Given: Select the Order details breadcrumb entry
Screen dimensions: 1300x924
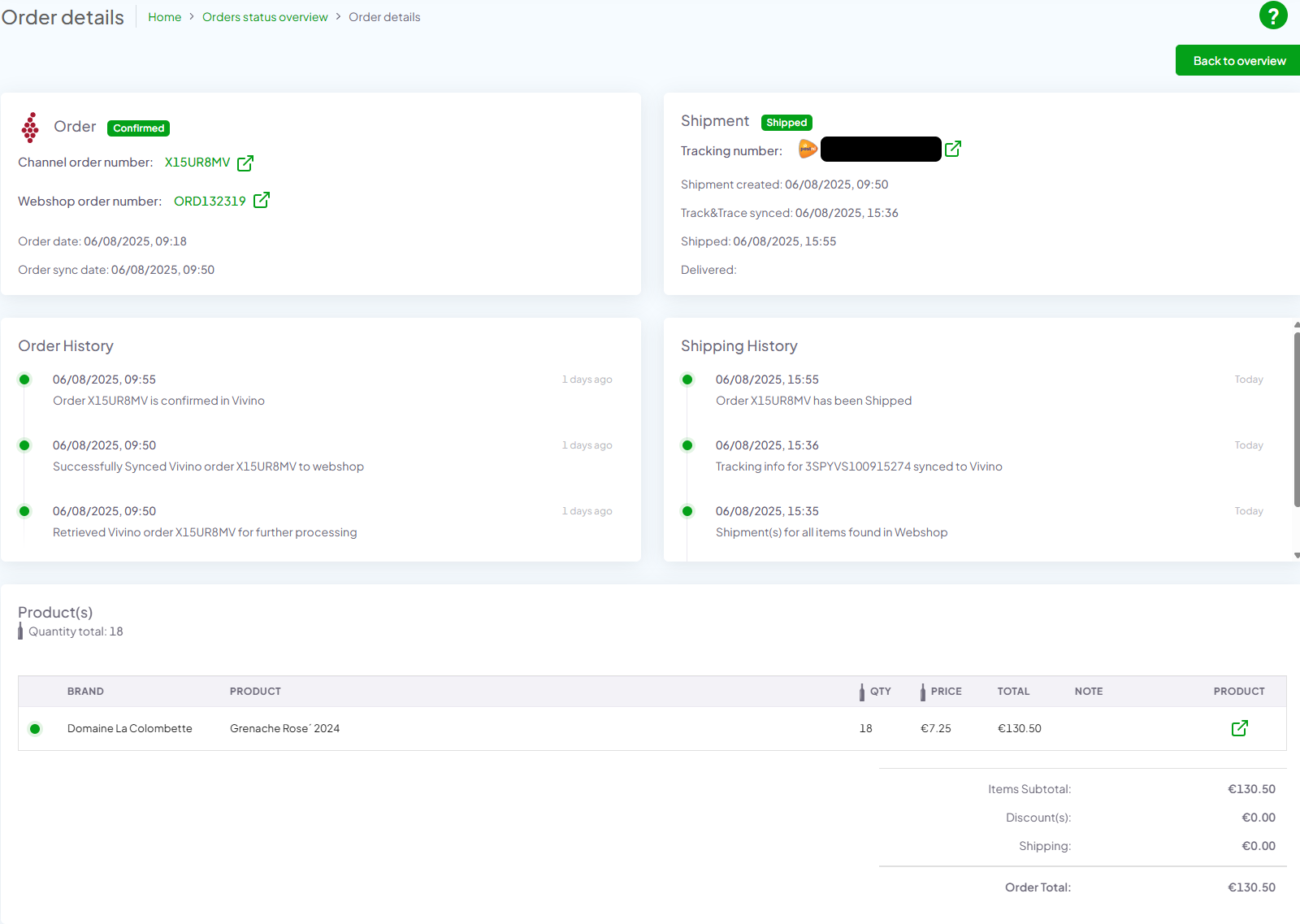Looking at the screenshot, I should click(384, 16).
